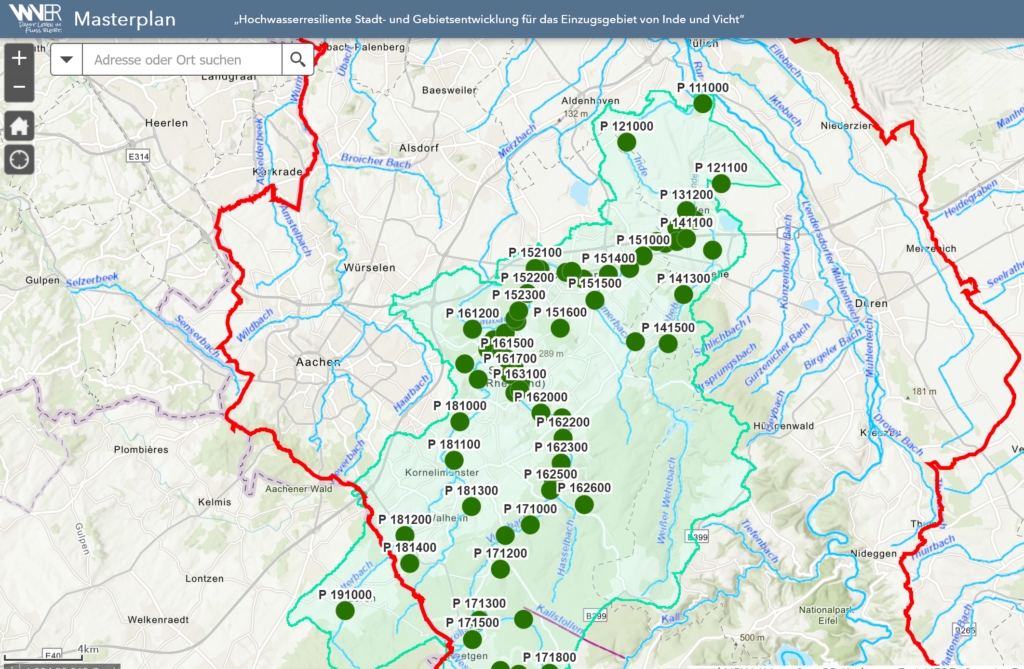The width and height of the screenshot is (1024, 669).
Task: Find my location on the map
Action: (x=19, y=158)
